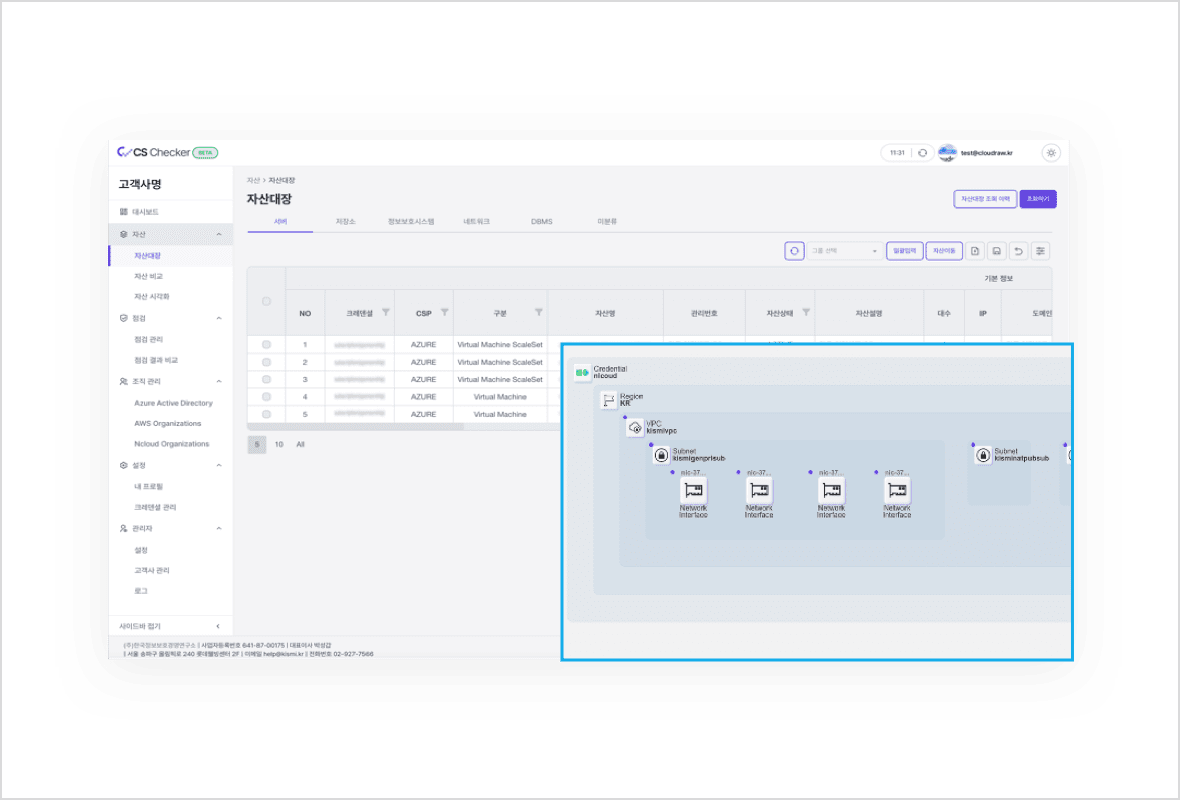Click the save disk icon in the toolbar

[x=996, y=251]
